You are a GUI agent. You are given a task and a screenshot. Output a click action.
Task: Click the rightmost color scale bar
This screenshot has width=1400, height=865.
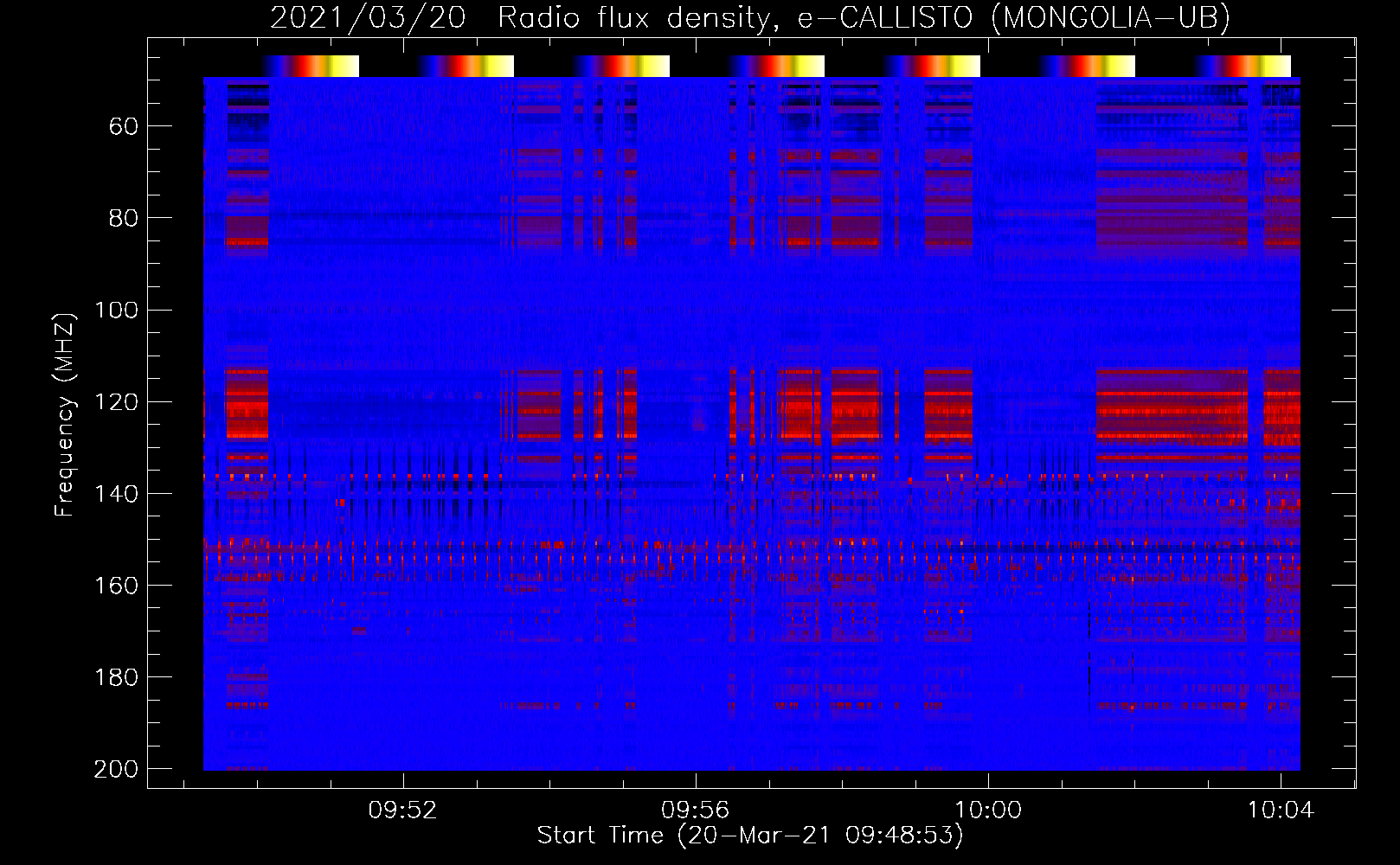(1243, 66)
